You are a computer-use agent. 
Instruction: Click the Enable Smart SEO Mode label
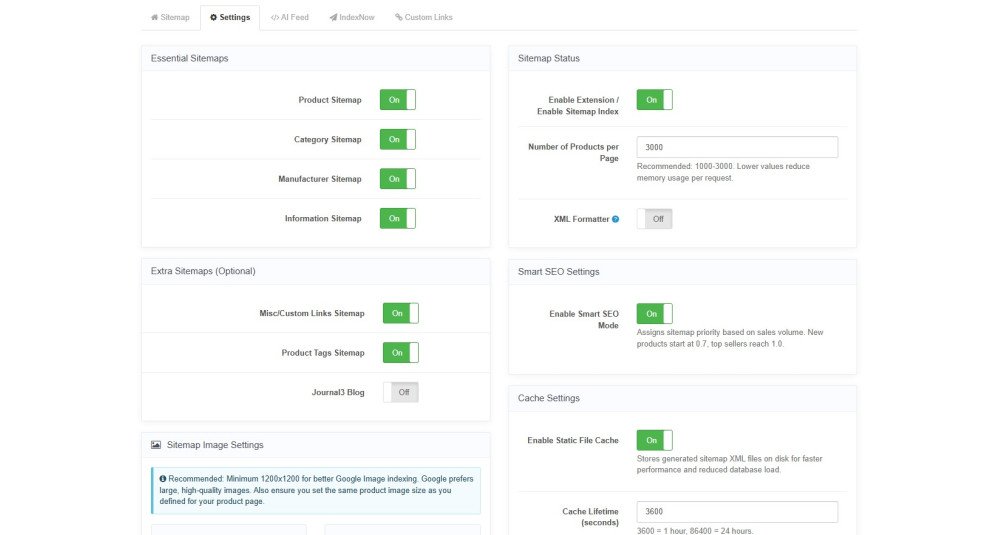pos(584,320)
